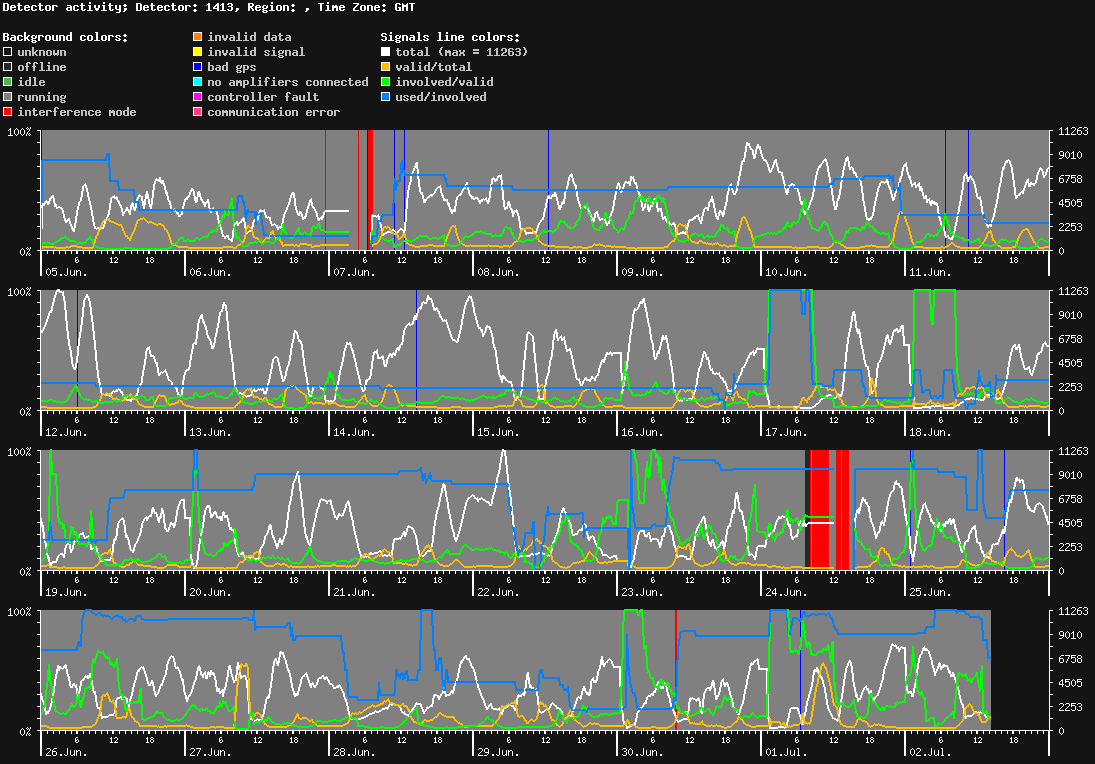Click the bad gps blue swatch
The height and width of the screenshot is (764, 1095).
[x=198, y=67]
